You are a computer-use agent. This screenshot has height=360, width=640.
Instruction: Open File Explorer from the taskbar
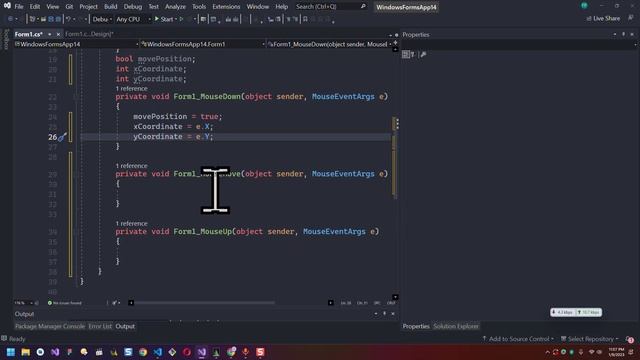click(25, 352)
